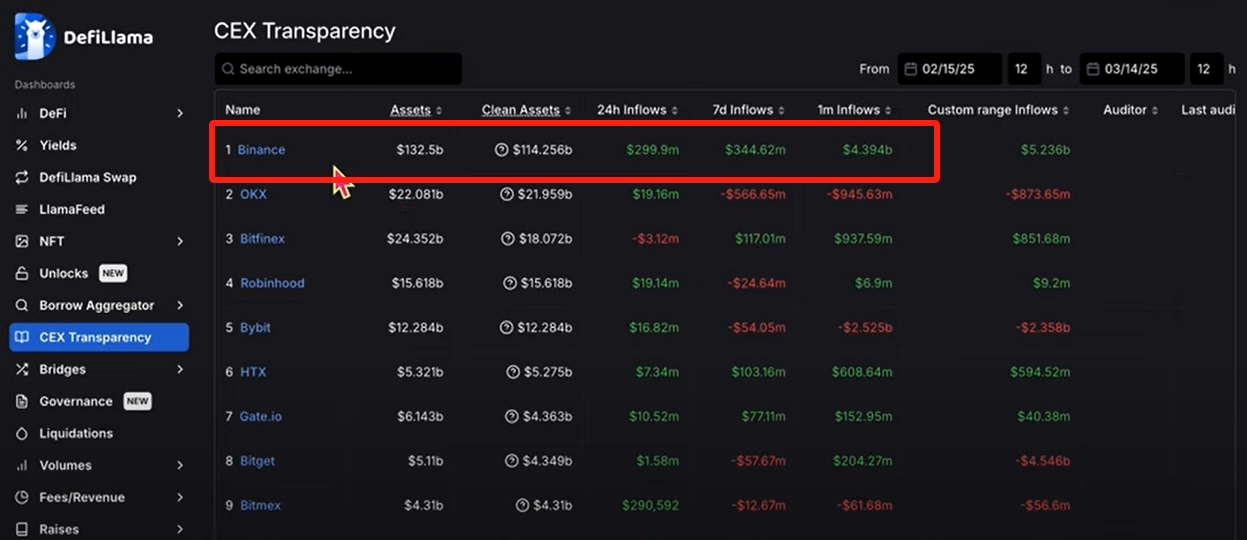Open the Binance exchange link

point(261,150)
